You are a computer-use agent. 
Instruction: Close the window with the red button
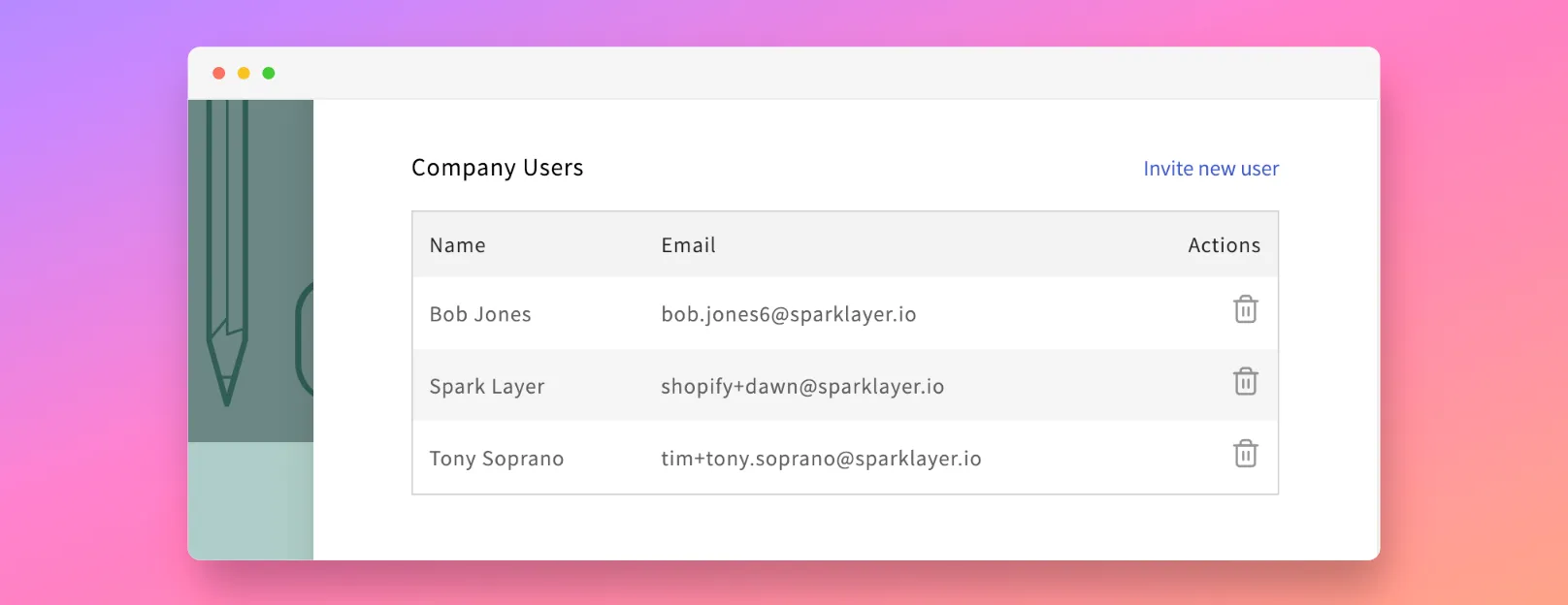[219, 73]
